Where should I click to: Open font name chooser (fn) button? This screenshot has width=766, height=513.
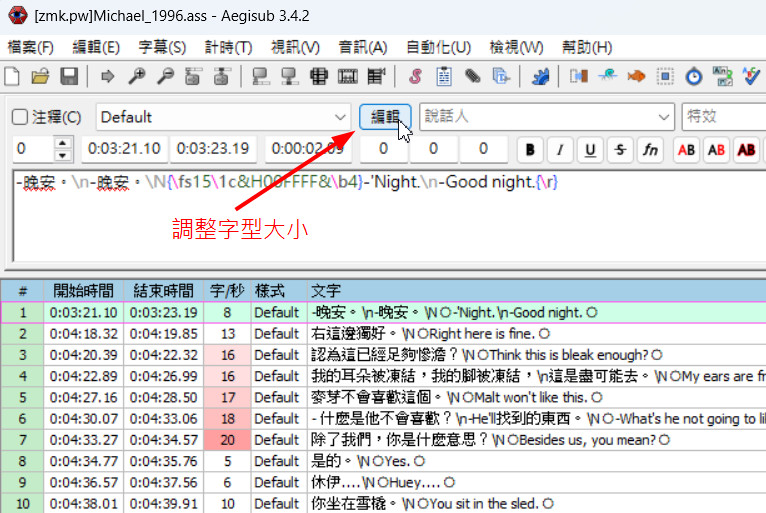(x=650, y=150)
